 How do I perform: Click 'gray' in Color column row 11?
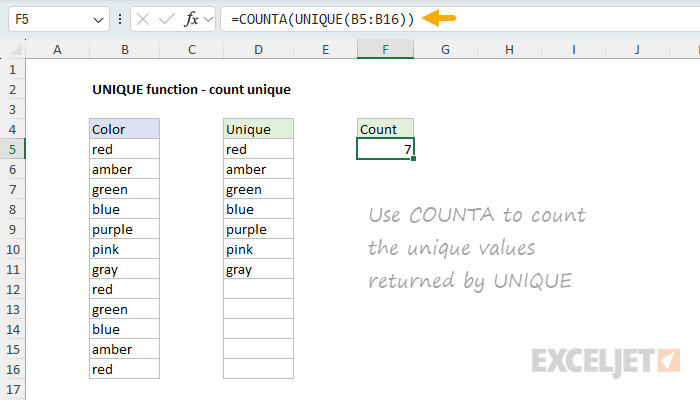point(125,269)
